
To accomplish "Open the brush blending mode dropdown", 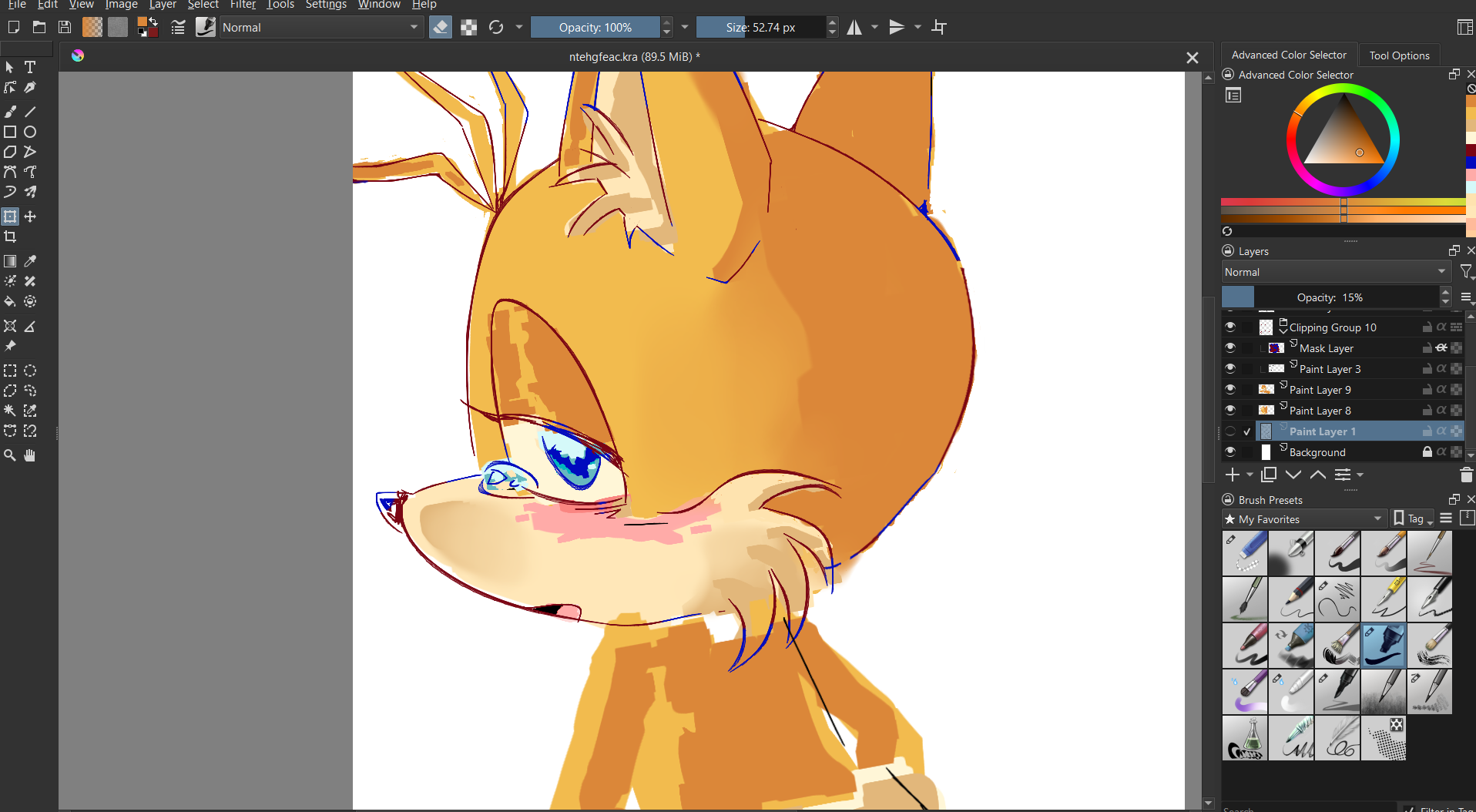I will 320,28.
